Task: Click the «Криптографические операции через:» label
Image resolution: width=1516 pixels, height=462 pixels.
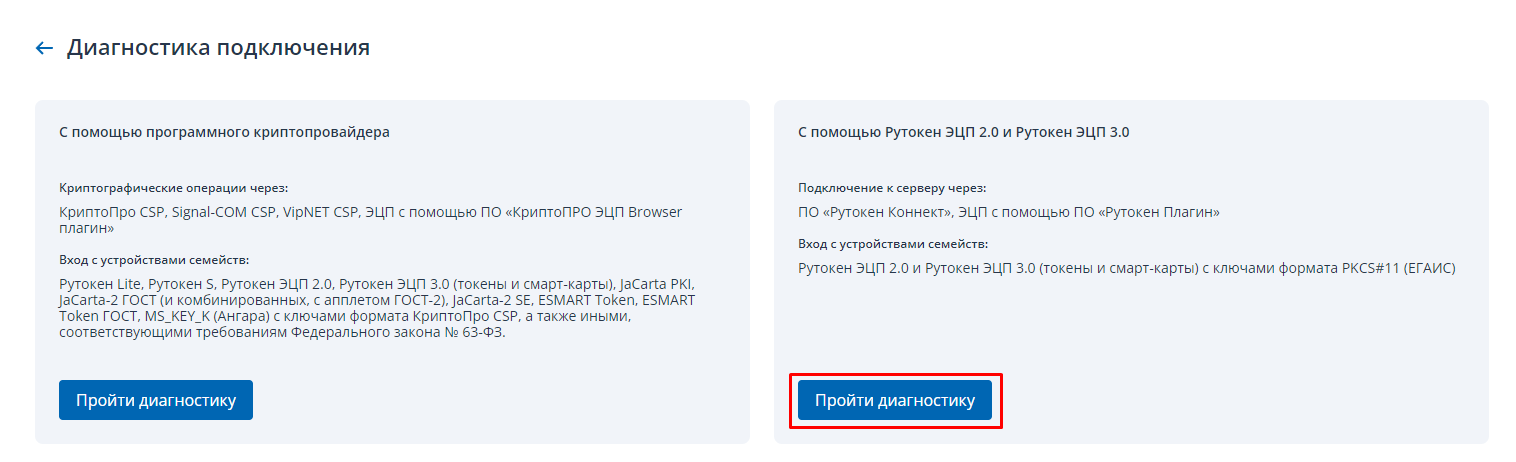Action: (173, 188)
